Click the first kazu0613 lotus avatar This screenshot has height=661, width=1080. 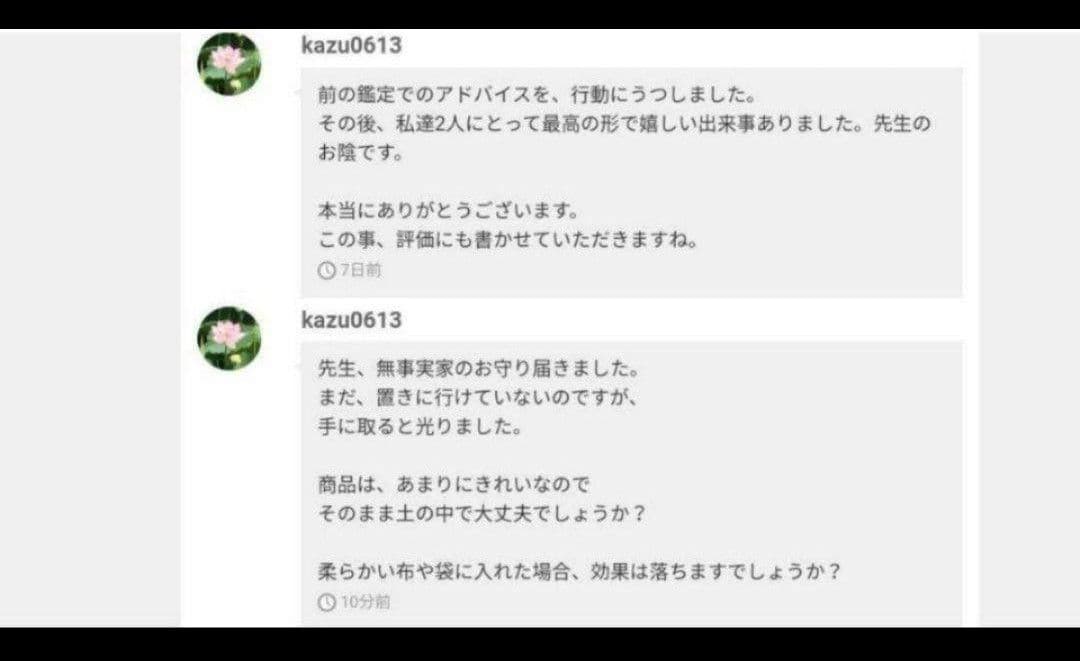(229, 64)
